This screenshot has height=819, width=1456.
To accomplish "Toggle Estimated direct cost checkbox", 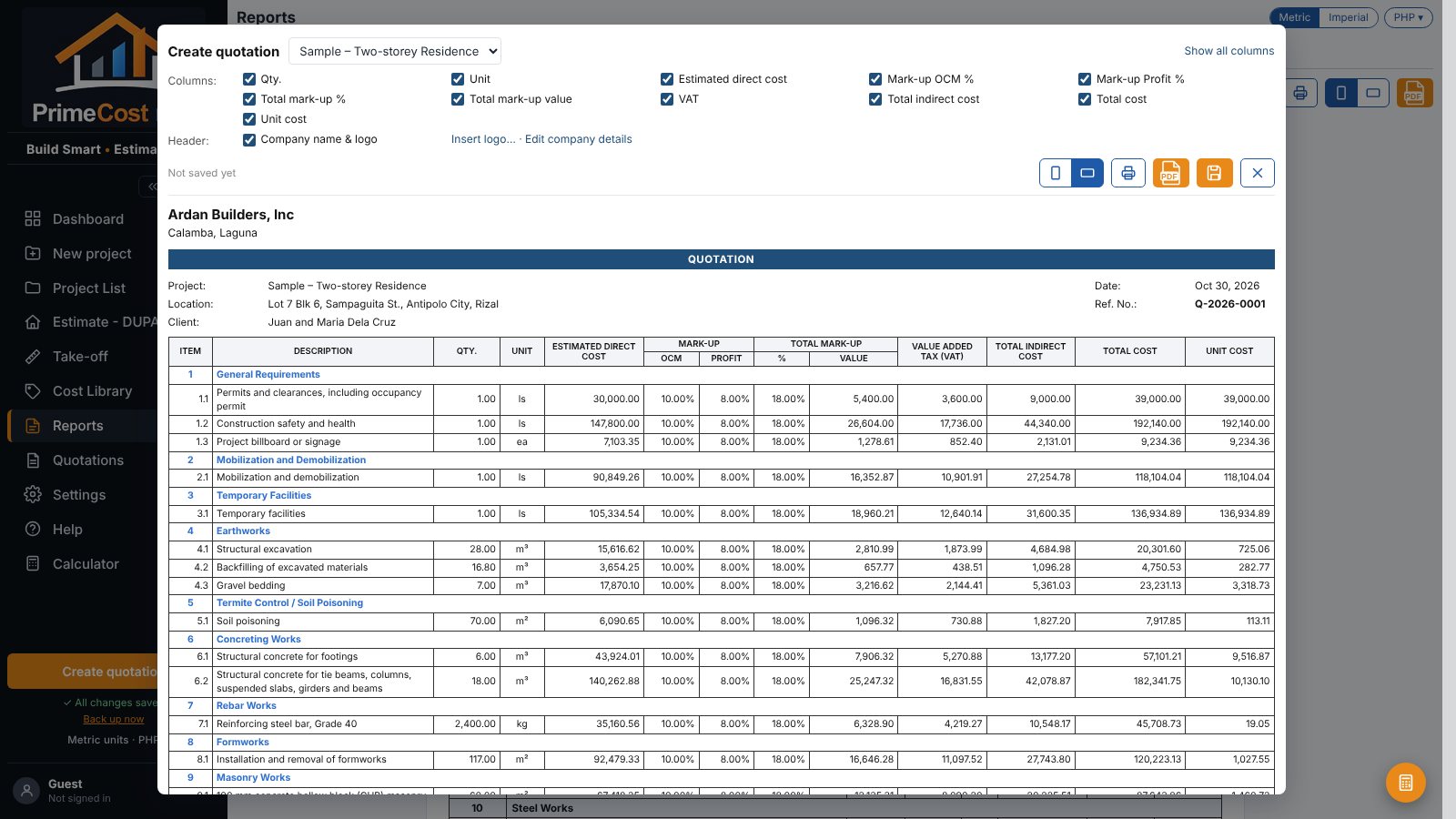I will pyautogui.click(x=667, y=79).
